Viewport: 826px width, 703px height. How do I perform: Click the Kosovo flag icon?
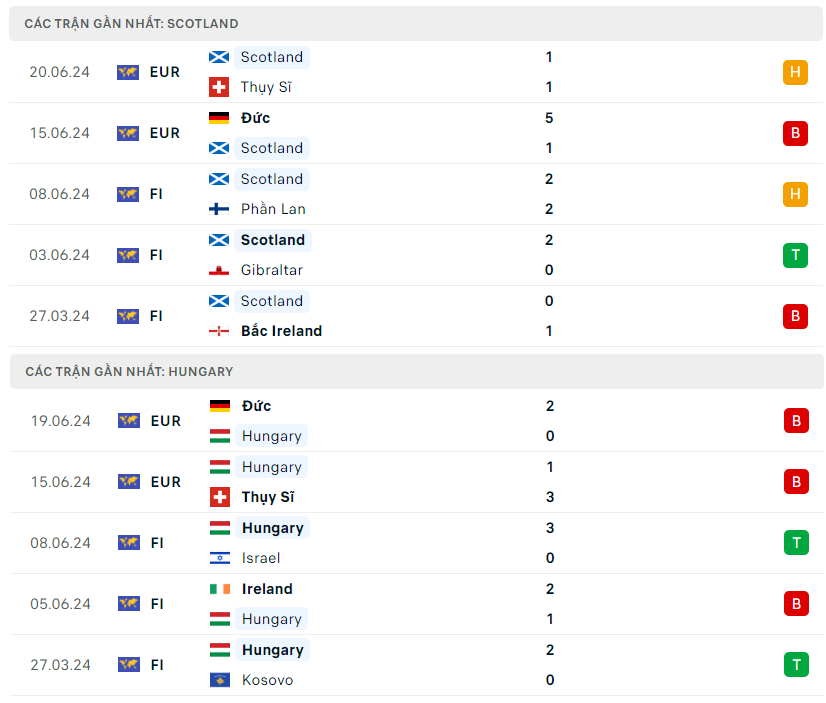[x=219, y=680]
